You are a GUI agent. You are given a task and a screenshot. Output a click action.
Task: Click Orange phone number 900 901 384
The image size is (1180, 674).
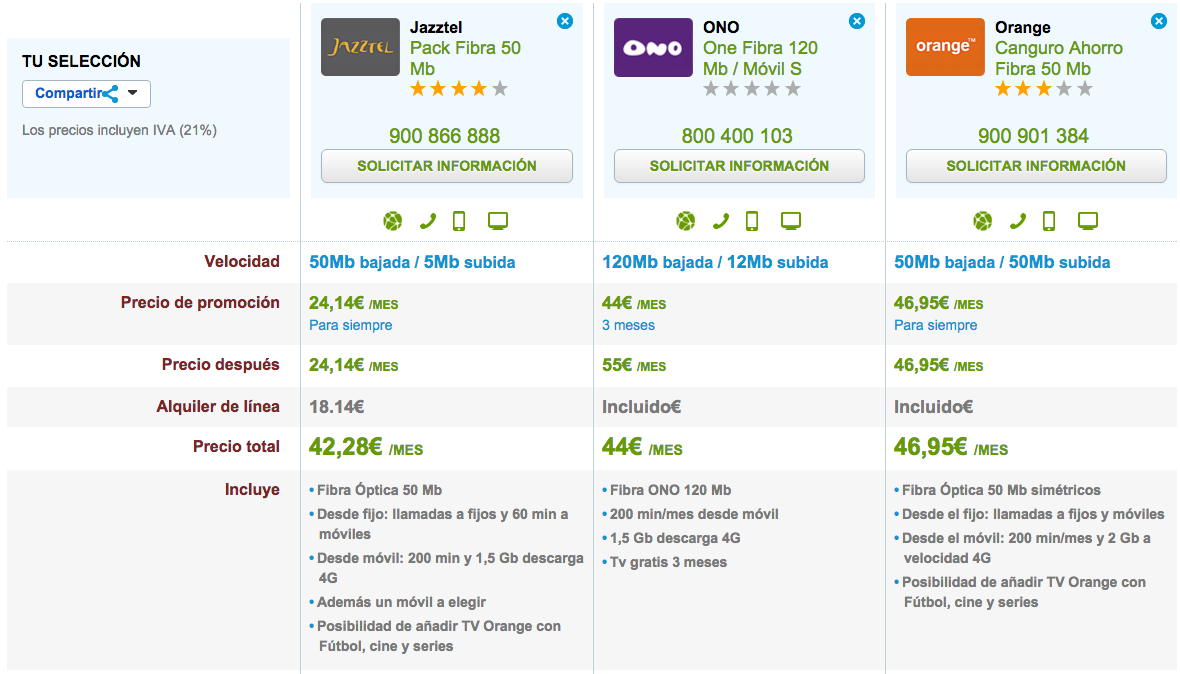click(1033, 136)
